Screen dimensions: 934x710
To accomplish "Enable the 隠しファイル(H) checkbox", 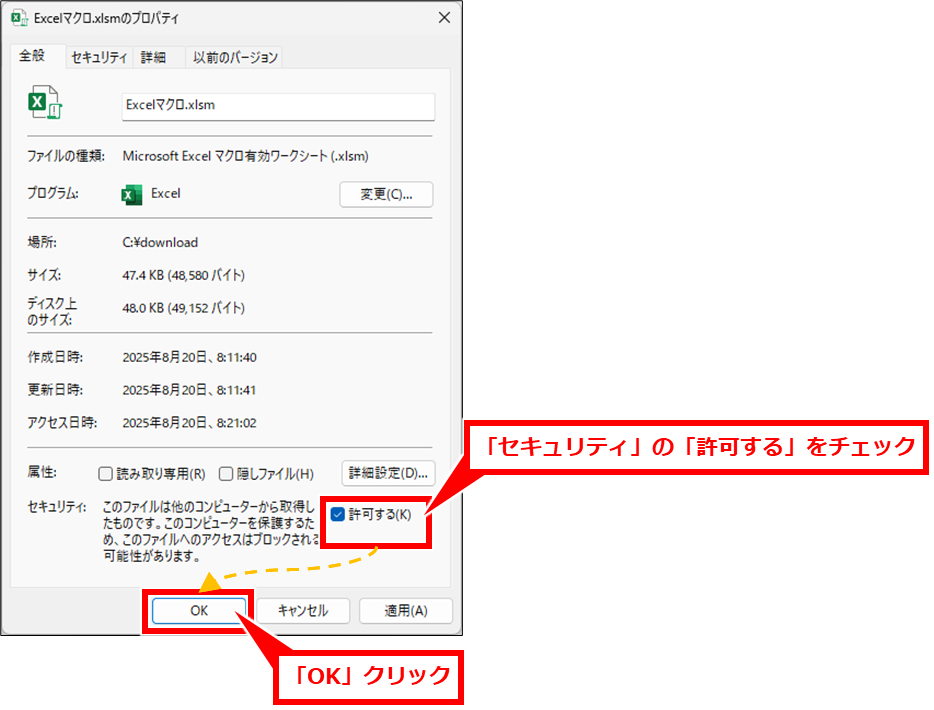I will pyautogui.click(x=226, y=474).
